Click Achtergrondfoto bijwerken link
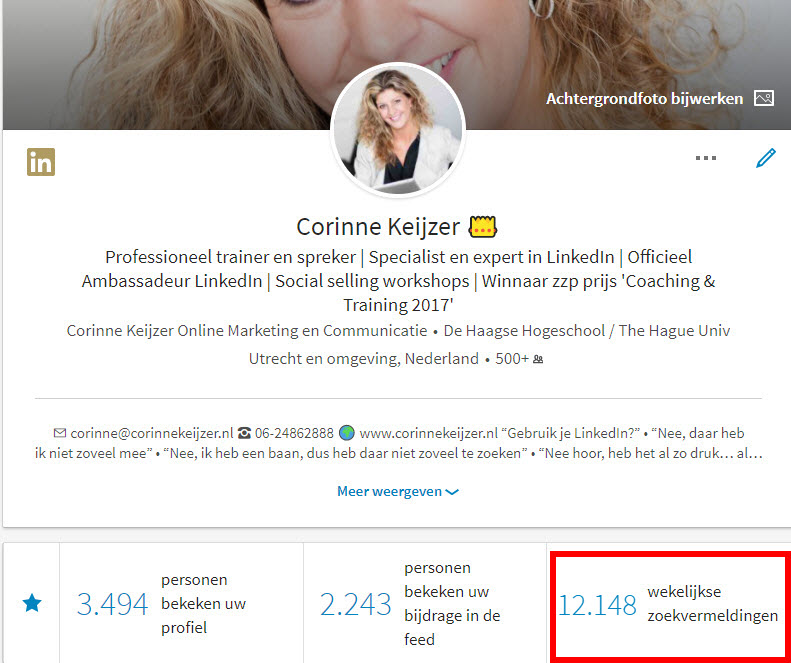 coord(644,98)
